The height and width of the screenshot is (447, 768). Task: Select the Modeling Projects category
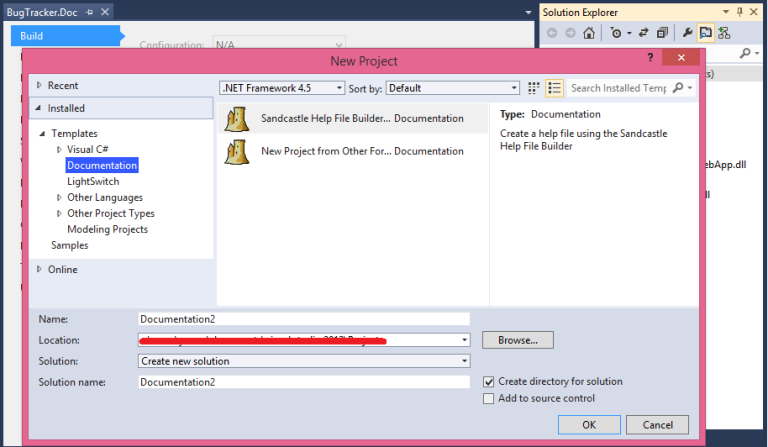click(107, 230)
